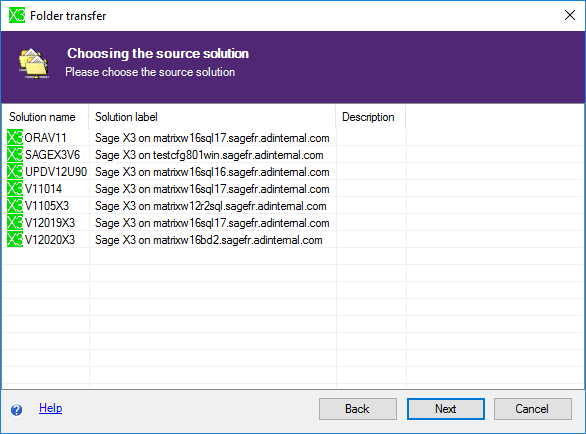Close the Folder transfer dialog

(x=570, y=15)
